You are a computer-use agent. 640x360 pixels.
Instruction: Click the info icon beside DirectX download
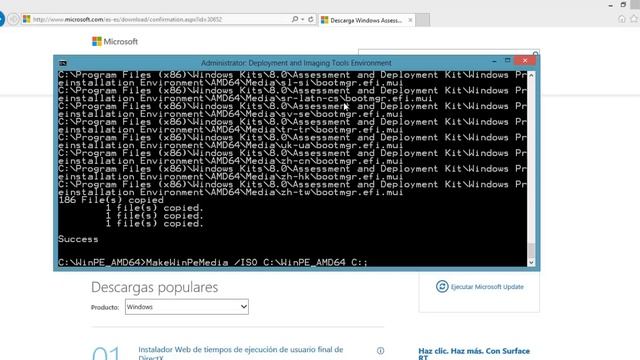pyautogui.click(x=380, y=351)
